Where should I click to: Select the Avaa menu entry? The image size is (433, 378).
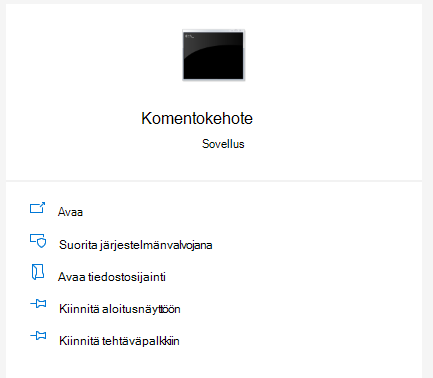click(70, 212)
